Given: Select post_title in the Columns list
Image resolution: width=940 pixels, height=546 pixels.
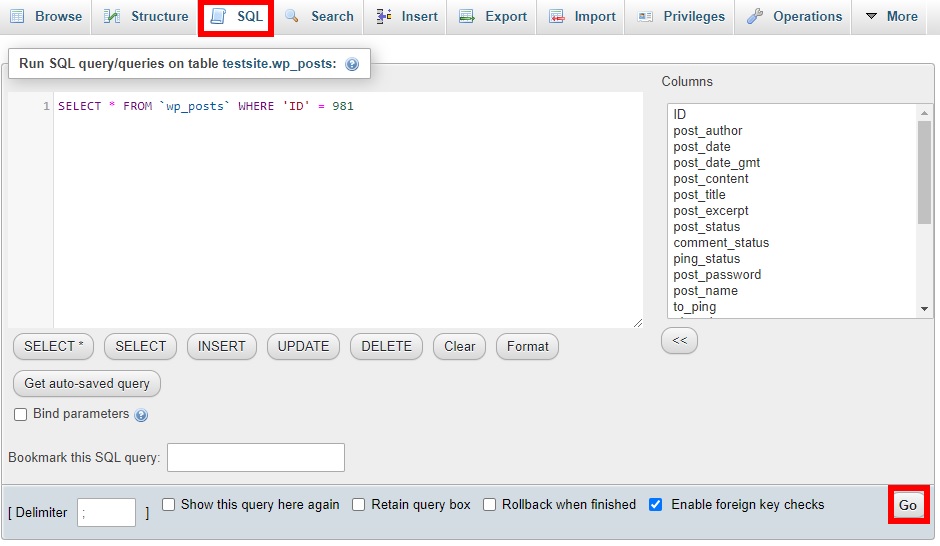Looking at the screenshot, I should tap(699, 195).
